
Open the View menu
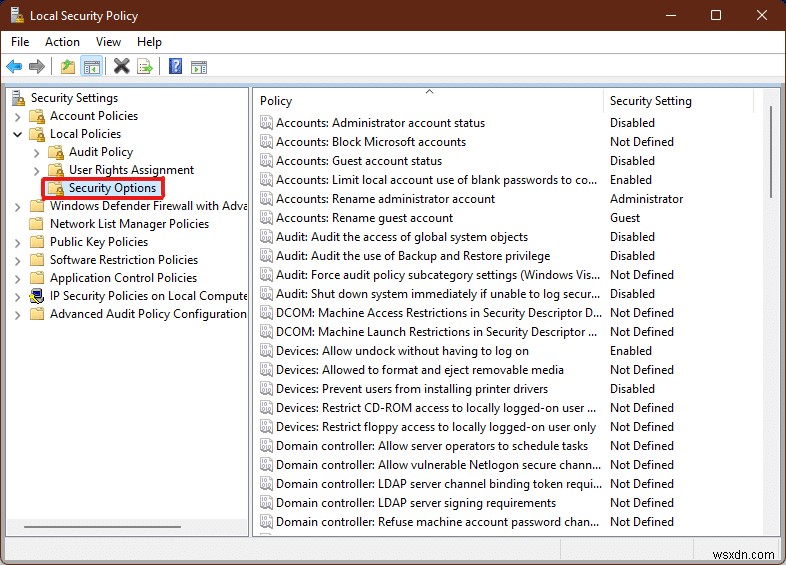[x=108, y=42]
